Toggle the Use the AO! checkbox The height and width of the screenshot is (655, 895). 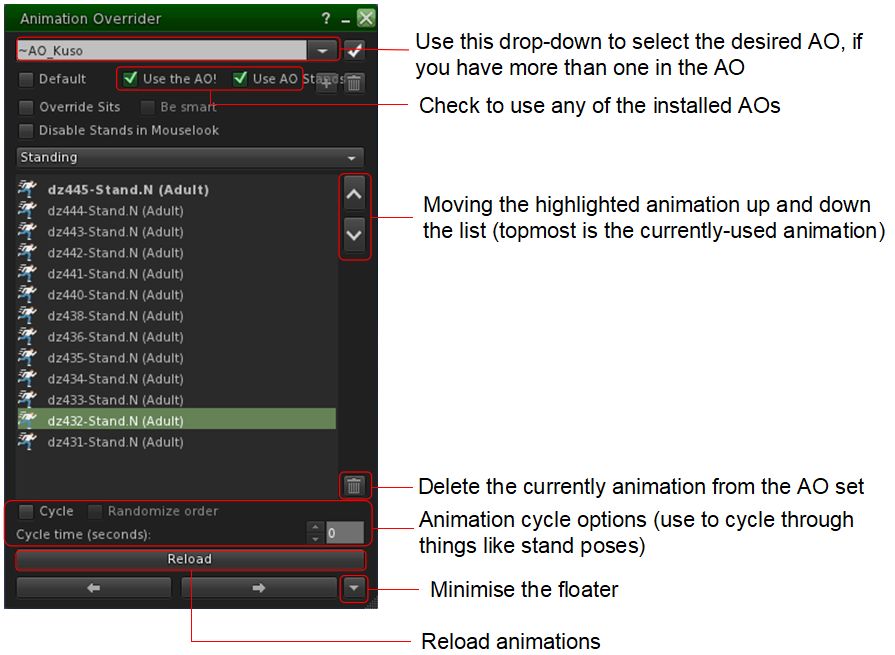click(x=131, y=79)
